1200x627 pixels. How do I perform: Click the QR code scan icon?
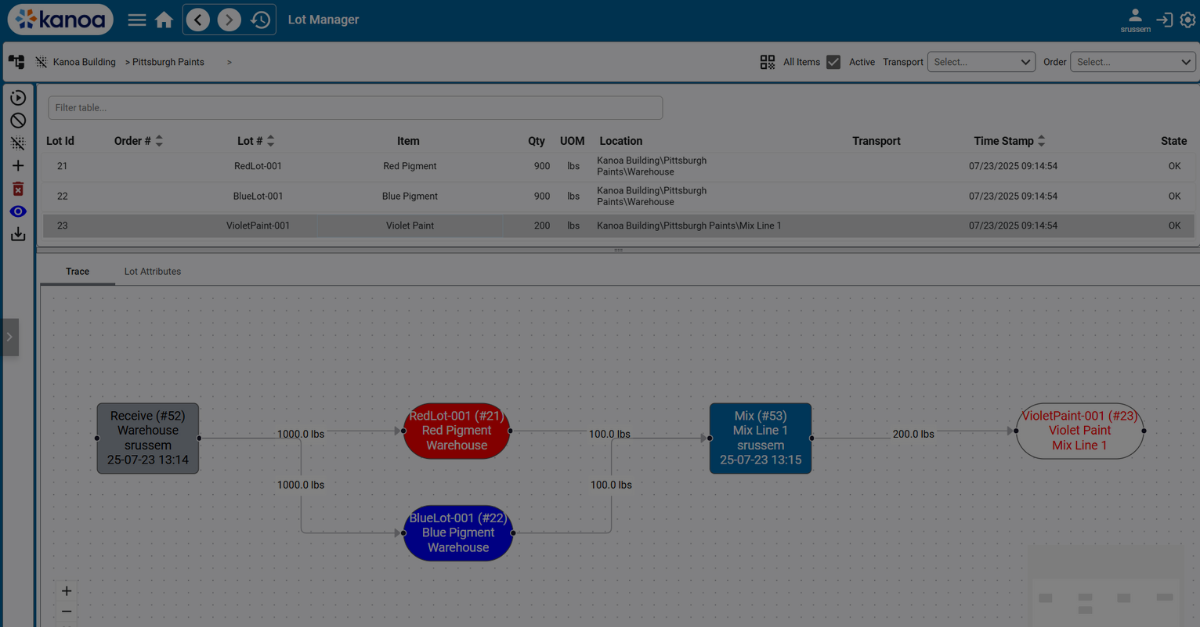click(x=767, y=62)
